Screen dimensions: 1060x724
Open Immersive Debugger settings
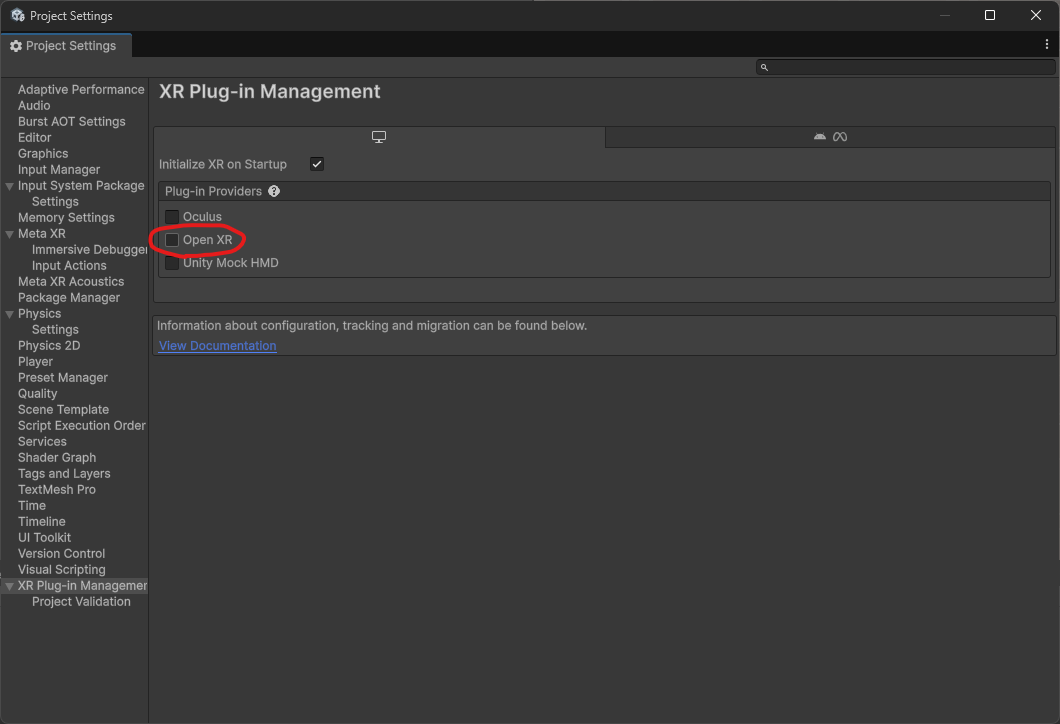click(89, 249)
